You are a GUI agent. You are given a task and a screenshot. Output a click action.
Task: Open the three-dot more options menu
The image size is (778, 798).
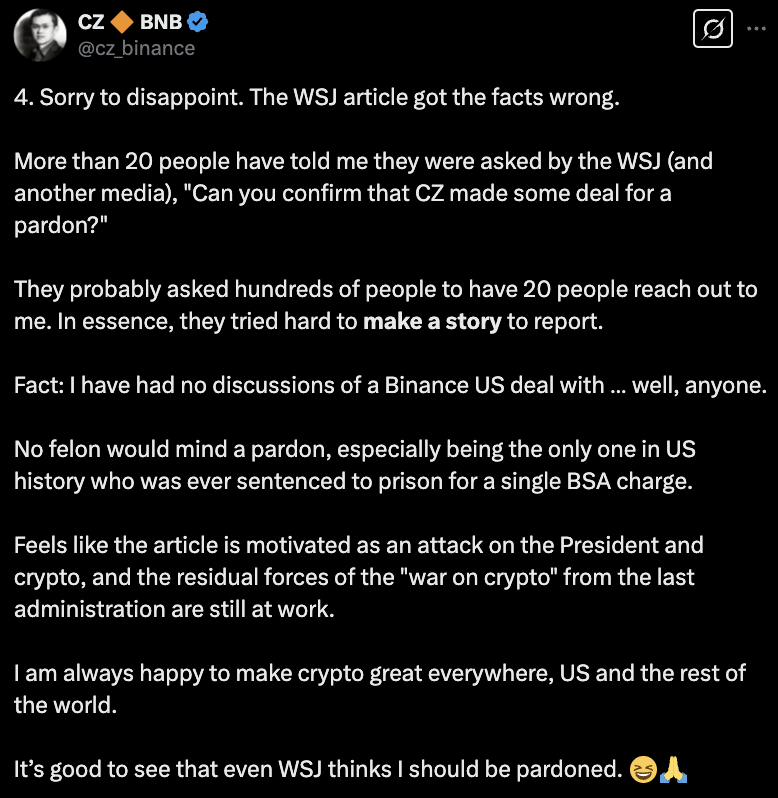point(755,30)
